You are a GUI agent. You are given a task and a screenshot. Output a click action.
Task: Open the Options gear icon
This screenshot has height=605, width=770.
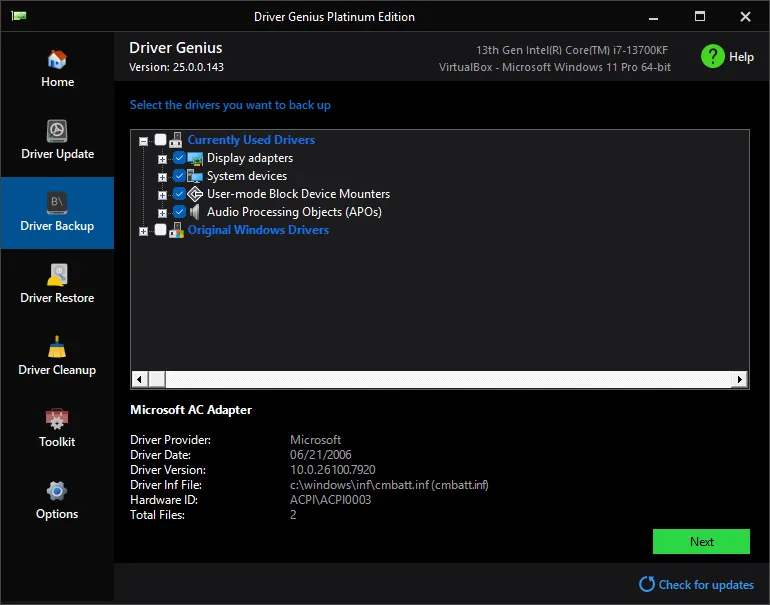57,491
